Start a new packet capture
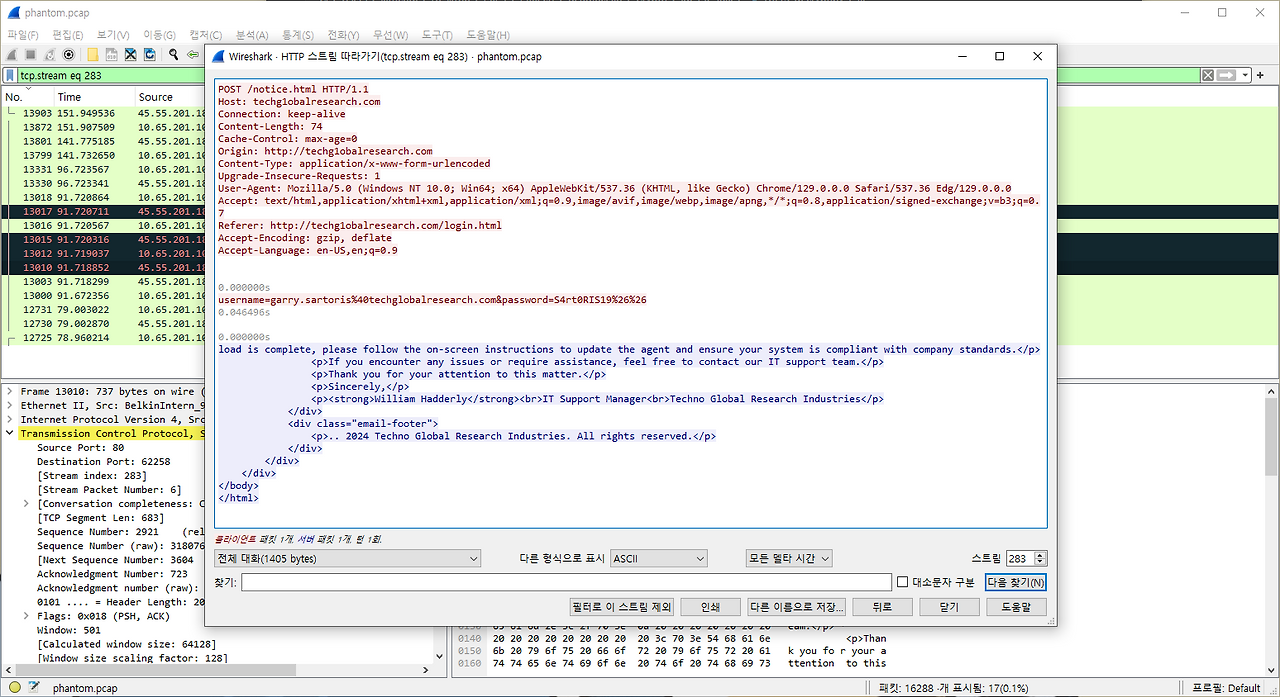This screenshot has height=697, width=1280. click(13, 54)
